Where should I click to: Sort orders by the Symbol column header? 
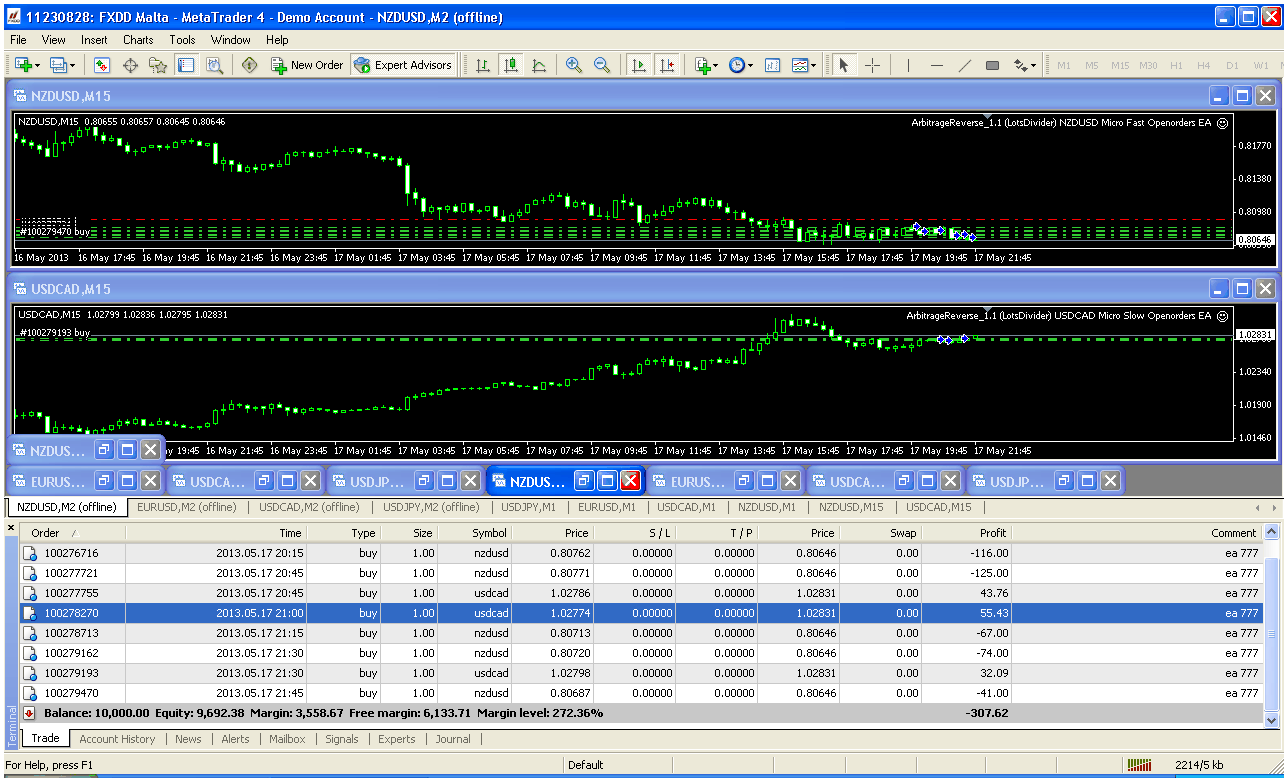[474, 533]
